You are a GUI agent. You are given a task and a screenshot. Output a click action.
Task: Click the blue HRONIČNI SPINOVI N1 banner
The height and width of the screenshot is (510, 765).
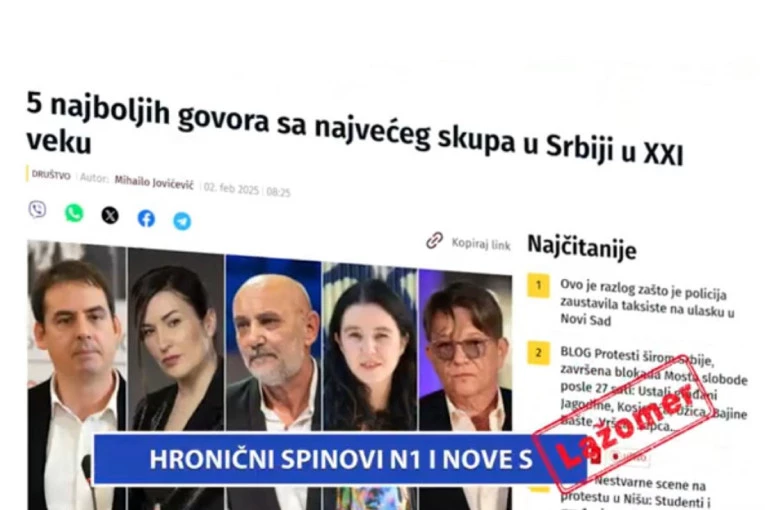pyautogui.click(x=340, y=459)
